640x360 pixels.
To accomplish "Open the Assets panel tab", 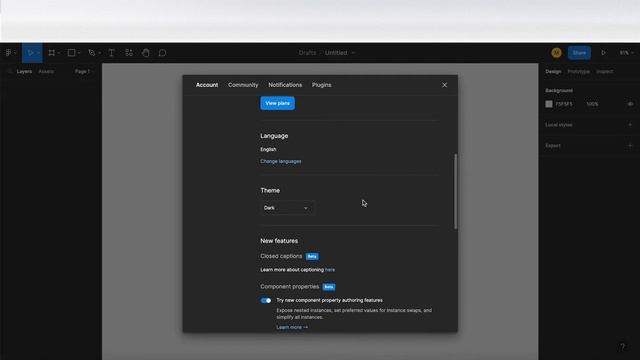I will (46, 71).
